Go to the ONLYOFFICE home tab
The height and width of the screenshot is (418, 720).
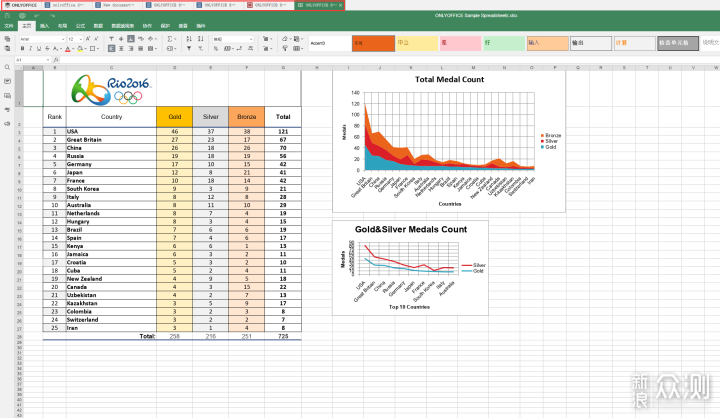coord(21,5)
